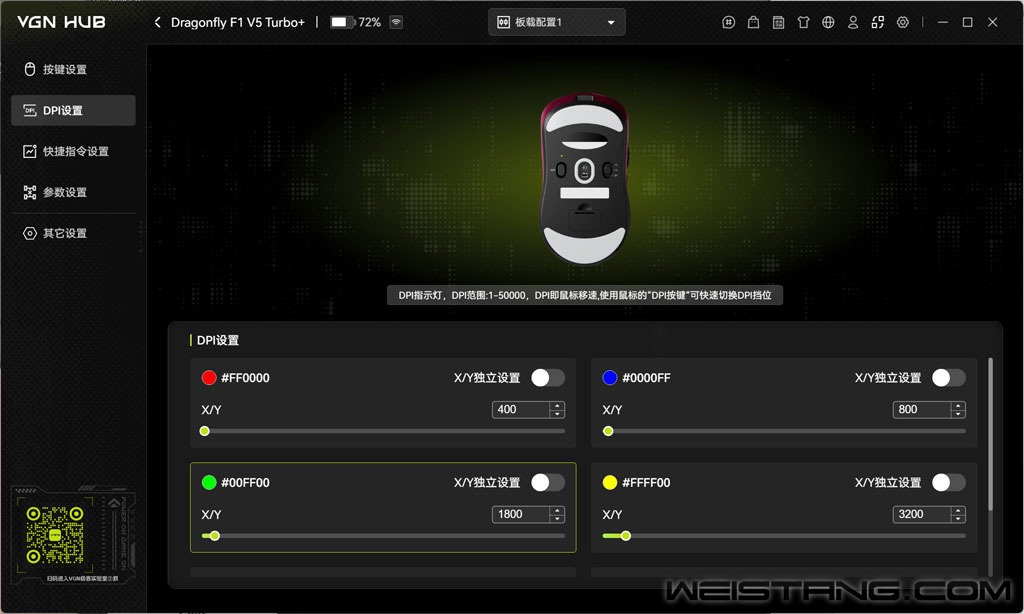This screenshot has height=614, width=1024.
Task: Open the 按键设置 menu
Action: coord(73,69)
